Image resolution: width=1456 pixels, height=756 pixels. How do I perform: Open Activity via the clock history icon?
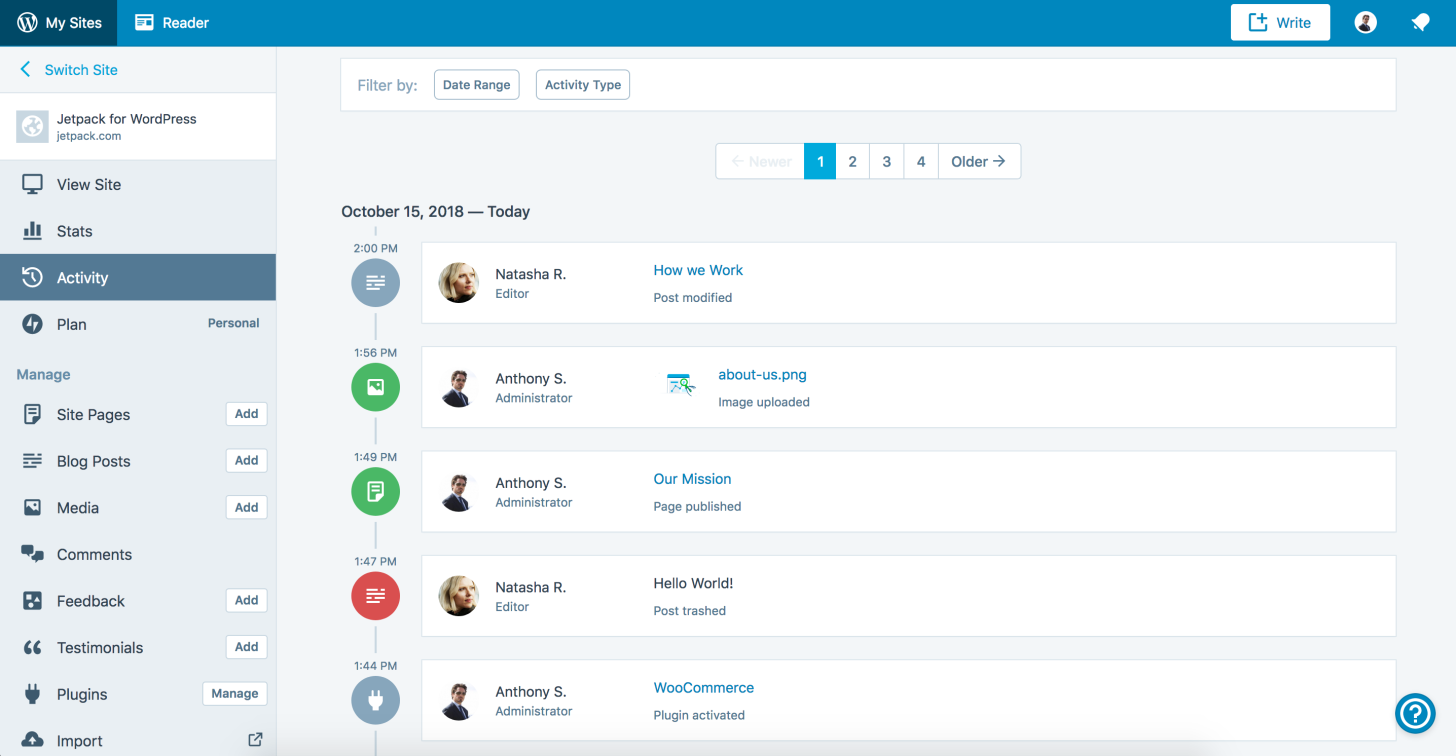click(31, 277)
